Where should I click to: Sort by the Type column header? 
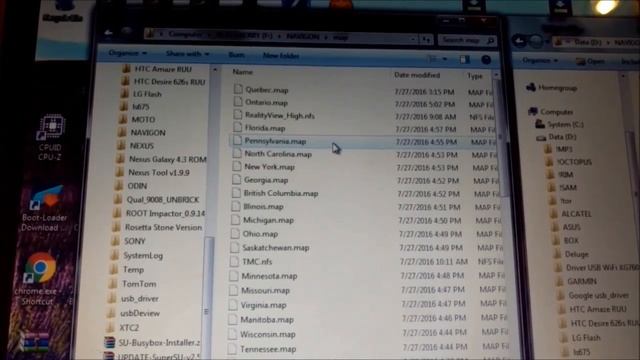pyautogui.click(x=475, y=76)
